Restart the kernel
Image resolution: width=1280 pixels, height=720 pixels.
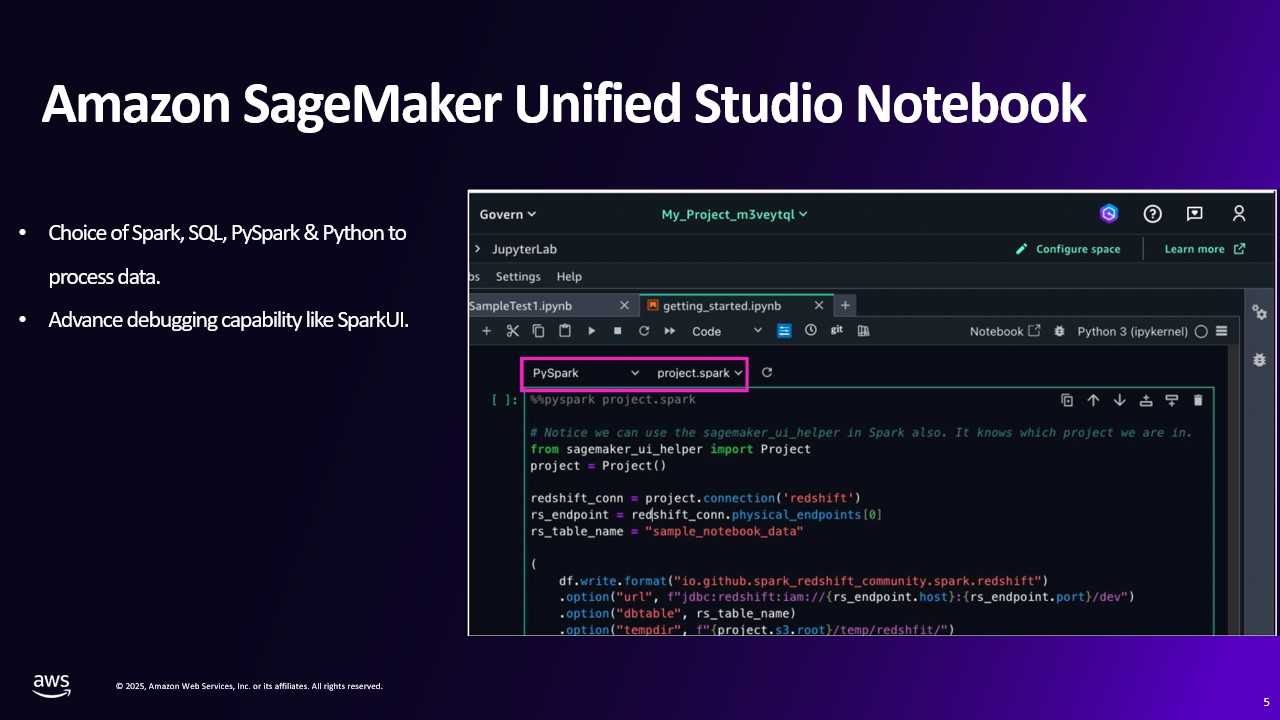tap(644, 331)
